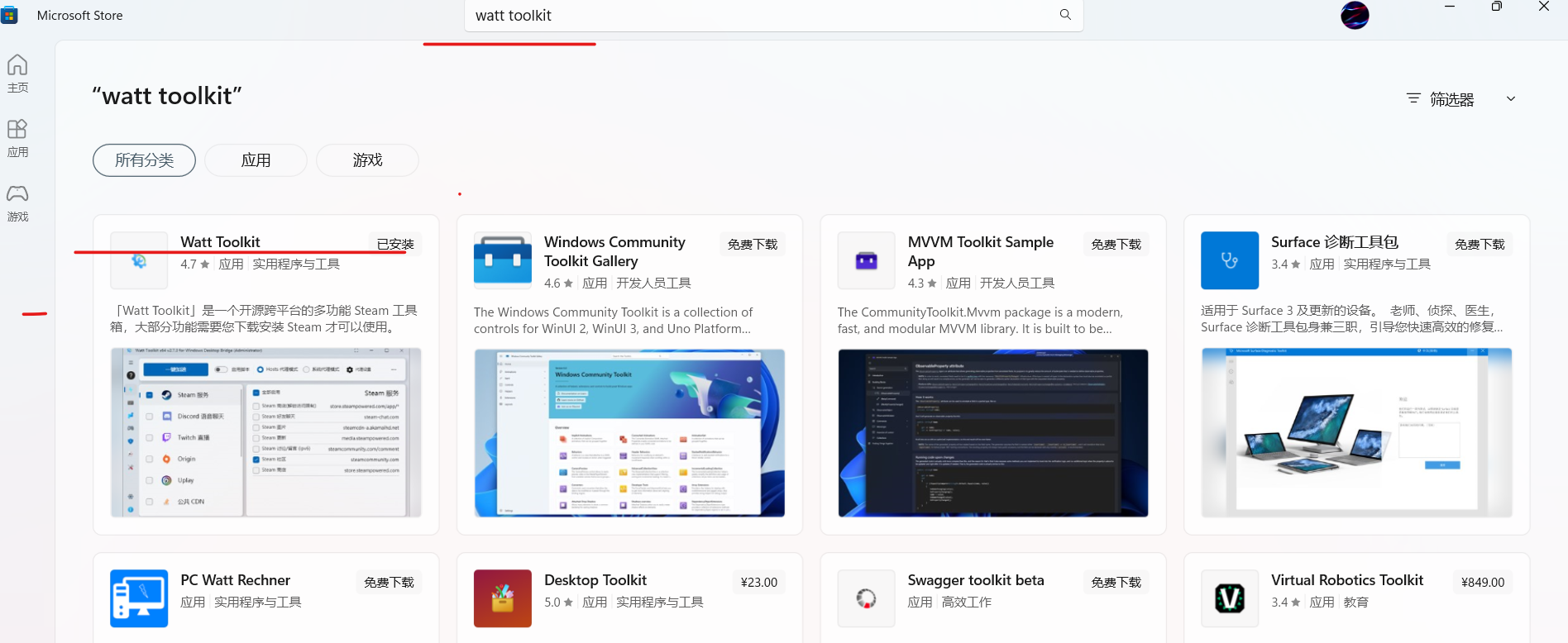Click the Desktop Toolkit app icon

pyautogui.click(x=503, y=598)
